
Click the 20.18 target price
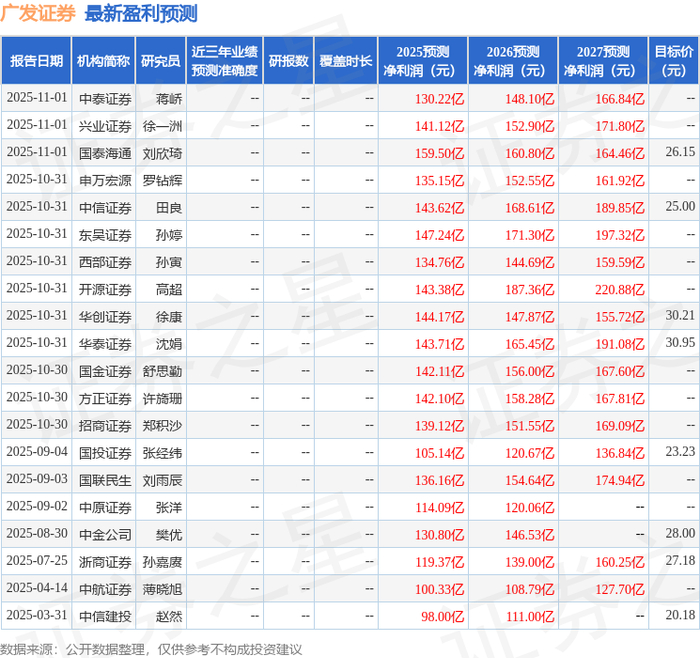point(680,615)
